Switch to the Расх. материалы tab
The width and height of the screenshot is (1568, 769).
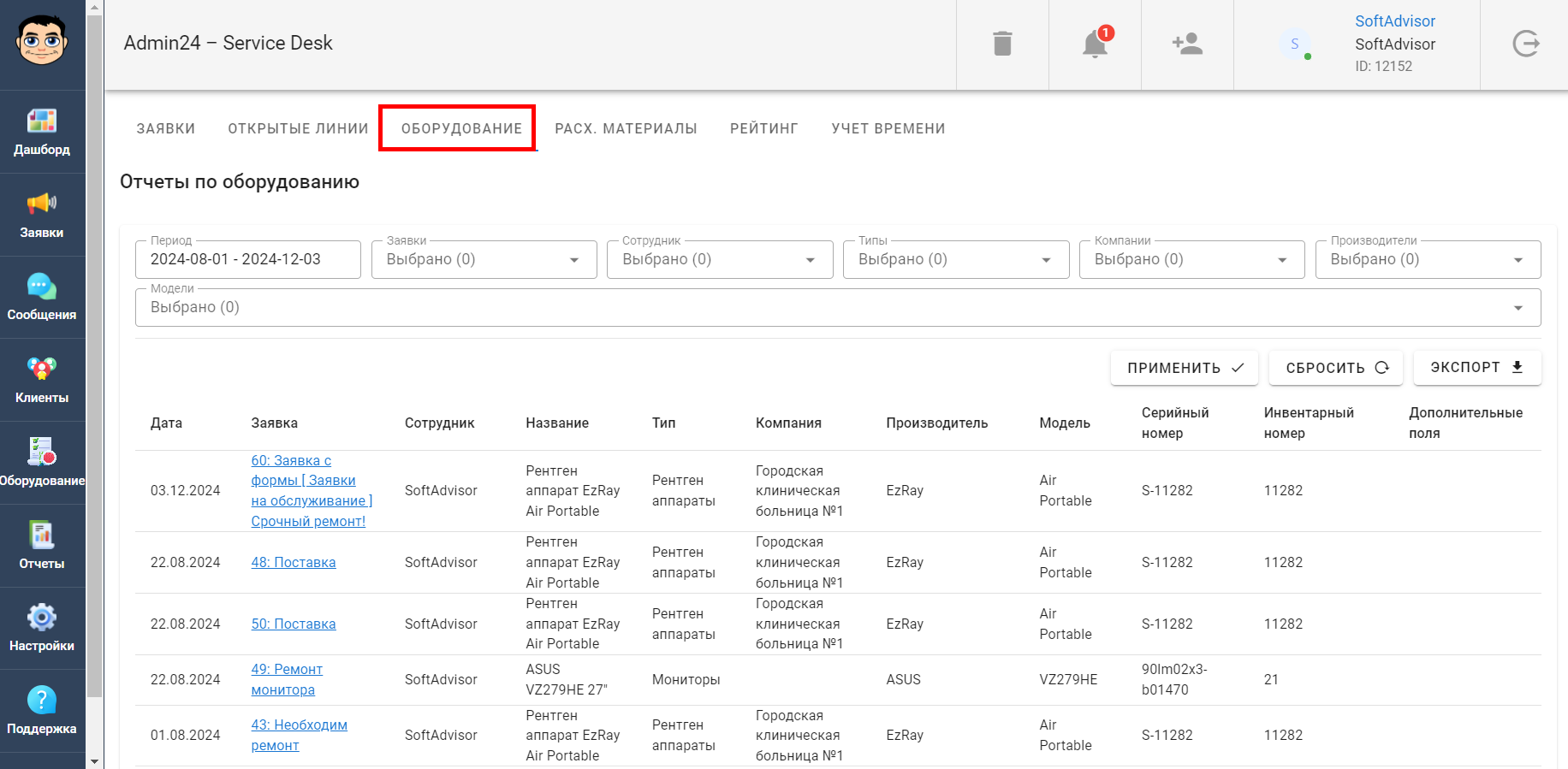626,128
